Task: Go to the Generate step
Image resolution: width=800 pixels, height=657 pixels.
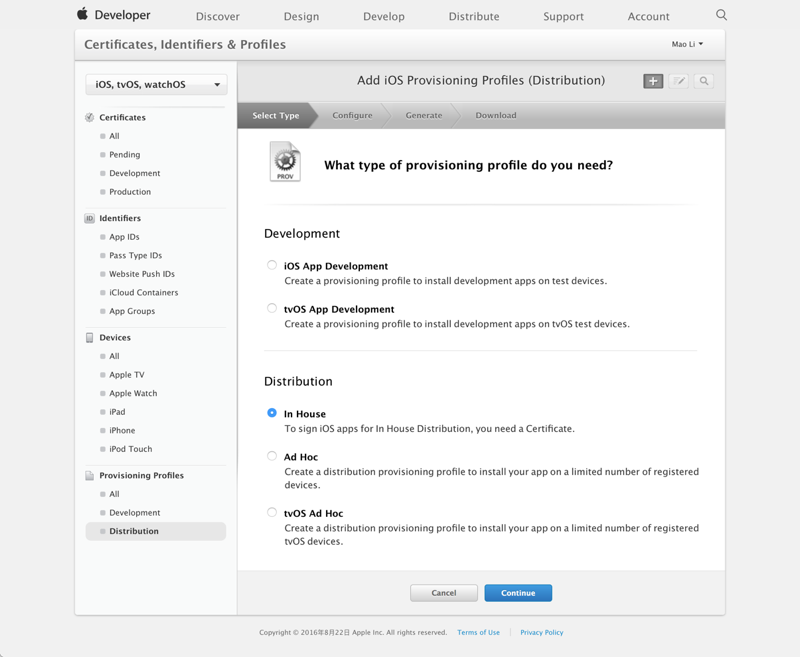Action: (x=424, y=115)
